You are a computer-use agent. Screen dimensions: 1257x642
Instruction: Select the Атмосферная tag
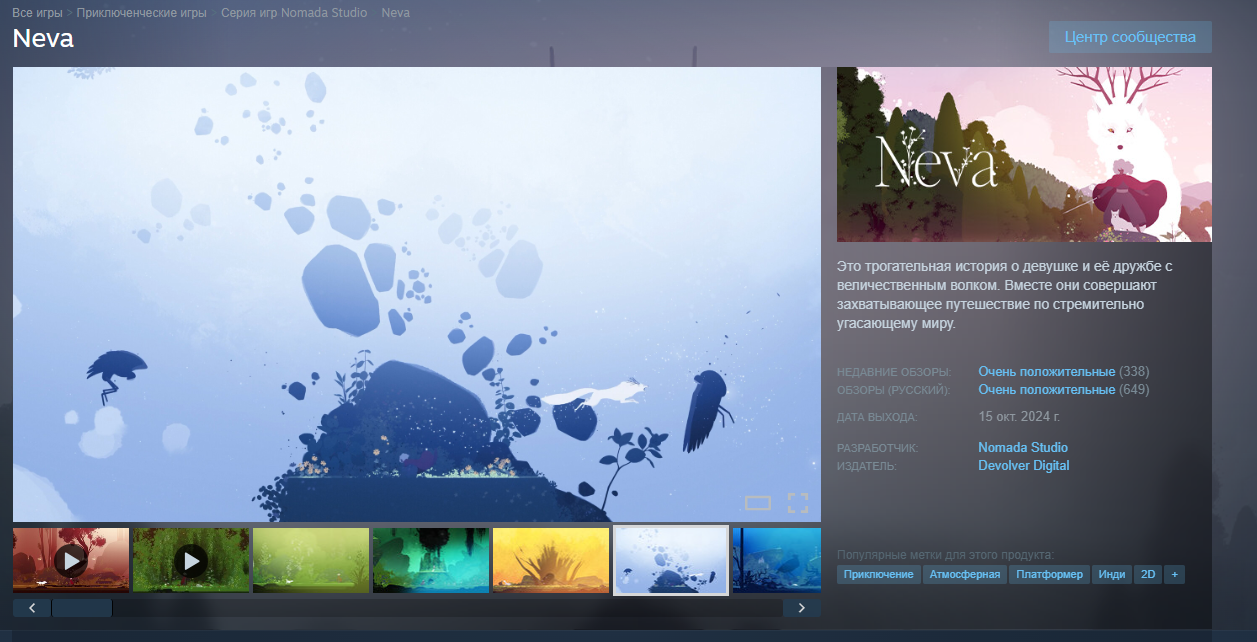coord(964,574)
